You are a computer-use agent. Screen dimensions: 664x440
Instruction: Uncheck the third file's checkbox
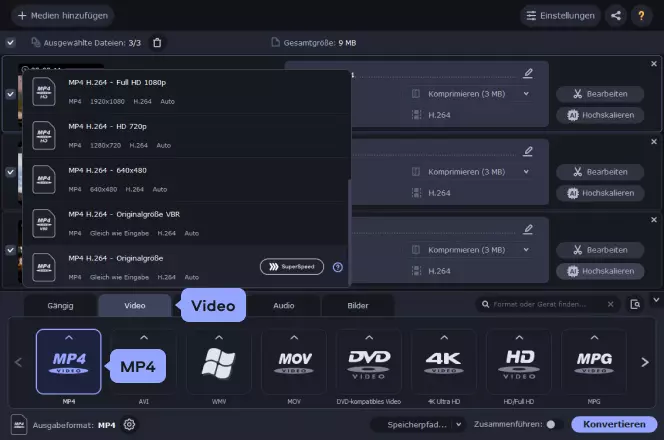pos(11,250)
